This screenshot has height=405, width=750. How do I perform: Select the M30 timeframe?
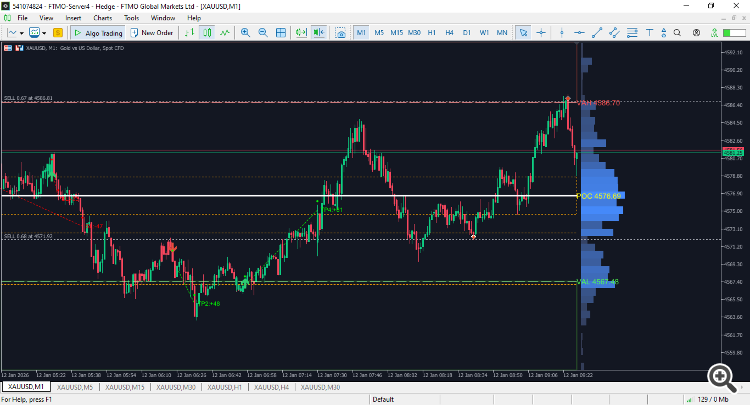point(414,33)
